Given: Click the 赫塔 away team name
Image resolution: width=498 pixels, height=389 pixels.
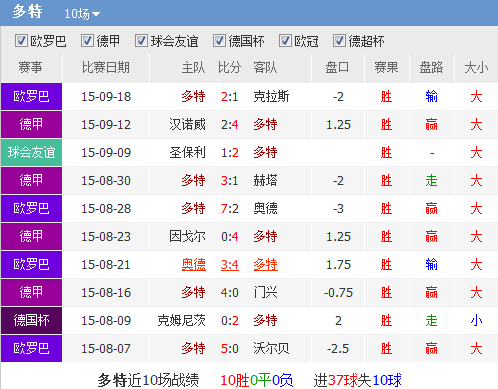Looking at the screenshot, I should 265,181.
